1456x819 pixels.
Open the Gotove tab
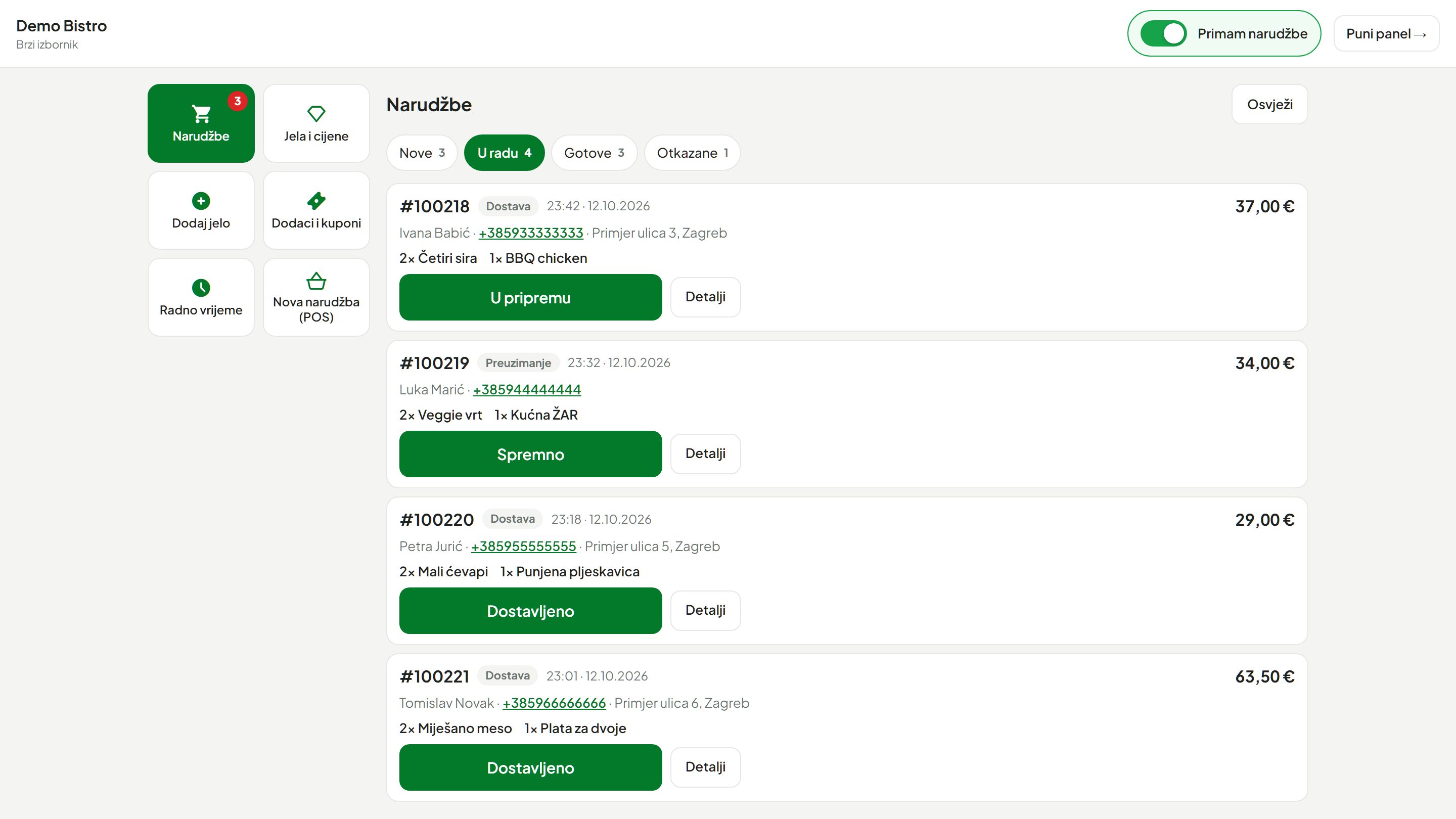594,153
